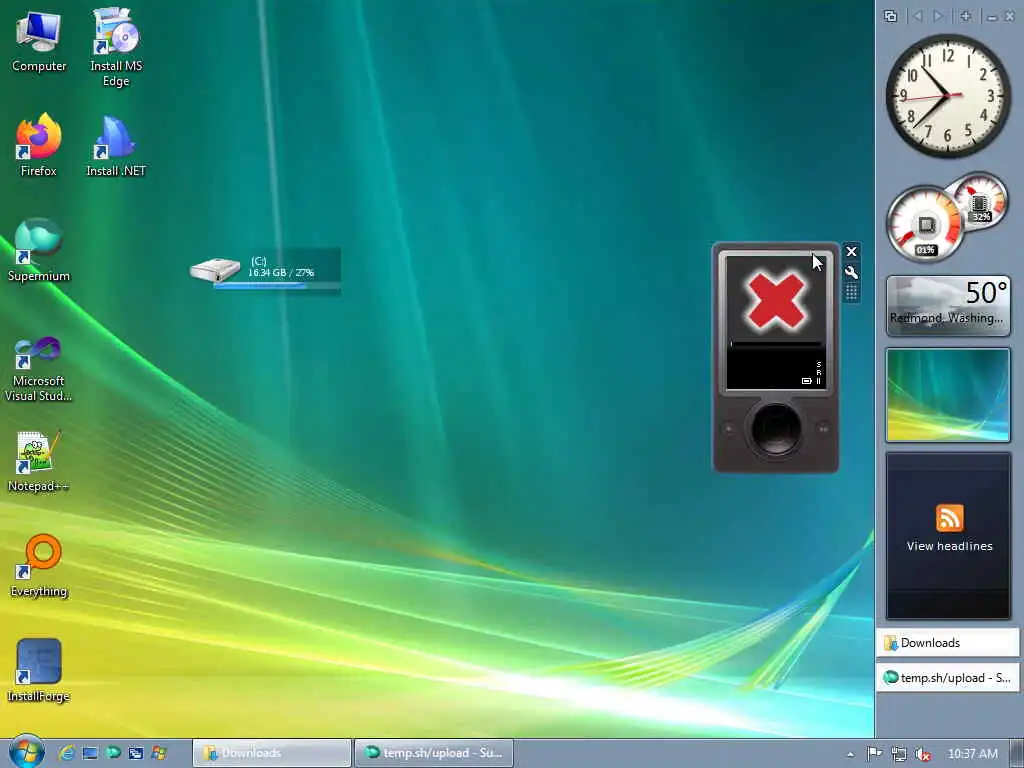Click Switch between windows Quick Launch icon

136,753
